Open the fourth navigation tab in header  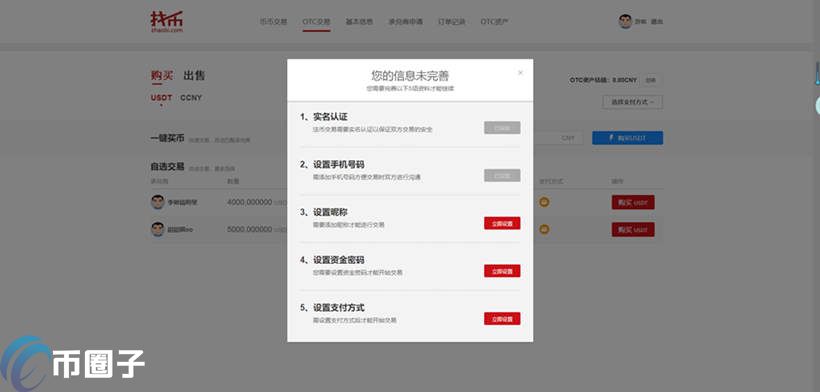click(405, 22)
